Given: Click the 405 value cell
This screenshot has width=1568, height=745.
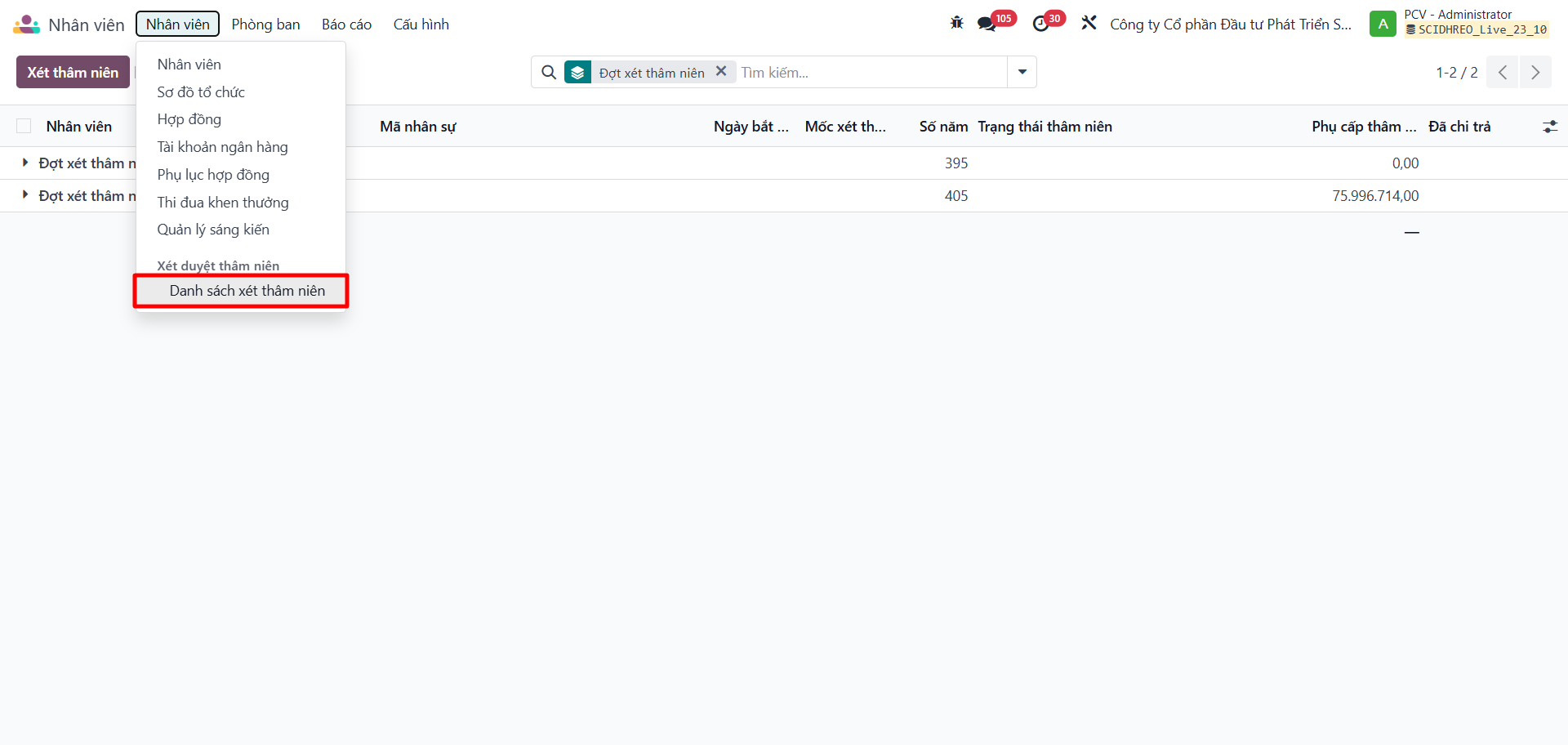Looking at the screenshot, I should click(956, 196).
